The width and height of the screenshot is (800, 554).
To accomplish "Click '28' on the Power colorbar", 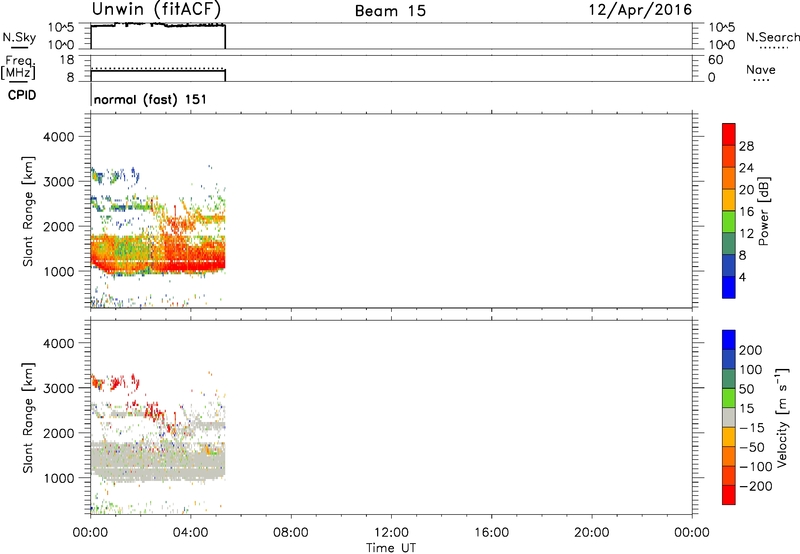I will coord(746,146).
